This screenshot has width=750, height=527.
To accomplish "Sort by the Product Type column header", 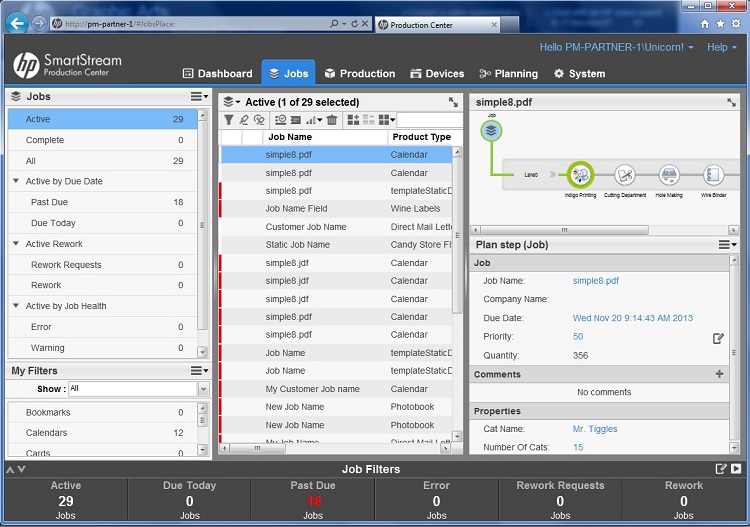I will click(421, 137).
